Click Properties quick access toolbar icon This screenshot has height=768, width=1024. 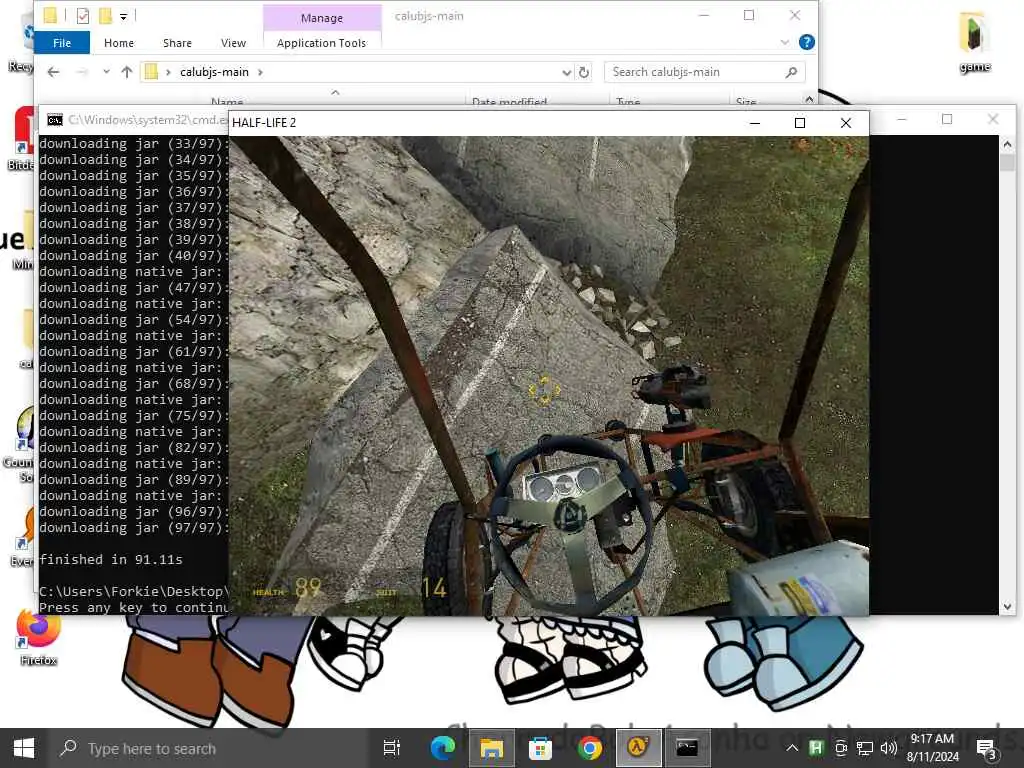(x=82, y=16)
